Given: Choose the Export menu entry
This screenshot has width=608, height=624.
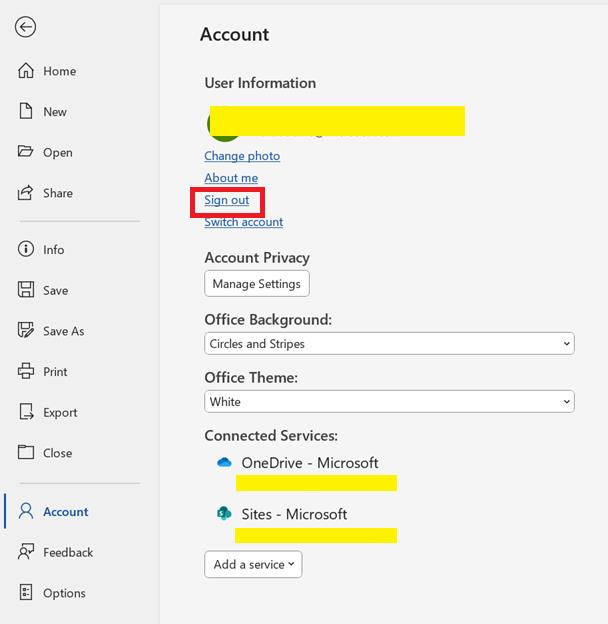Looking at the screenshot, I should click(60, 413).
